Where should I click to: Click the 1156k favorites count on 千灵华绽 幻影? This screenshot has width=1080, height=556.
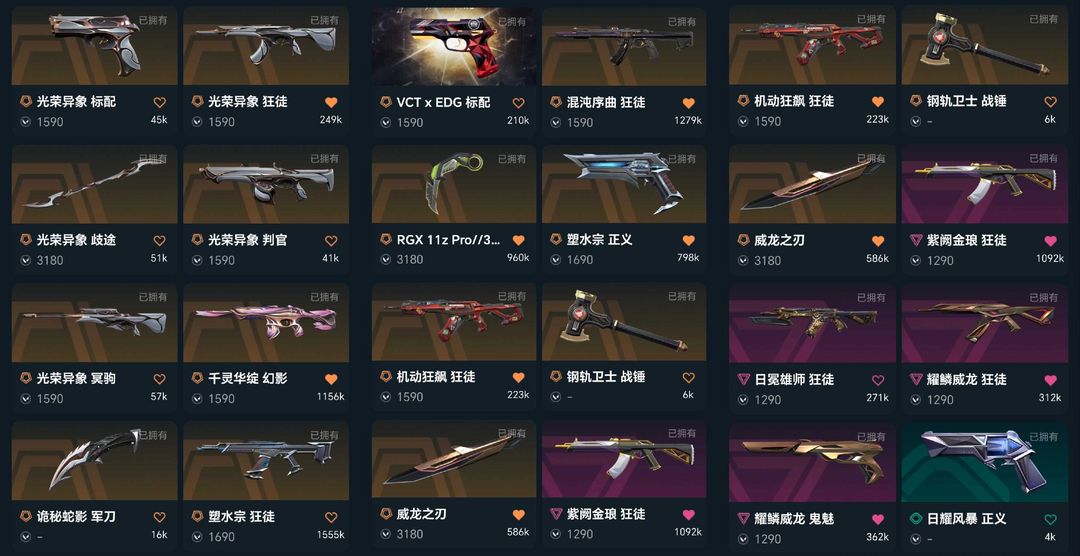tap(329, 397)
